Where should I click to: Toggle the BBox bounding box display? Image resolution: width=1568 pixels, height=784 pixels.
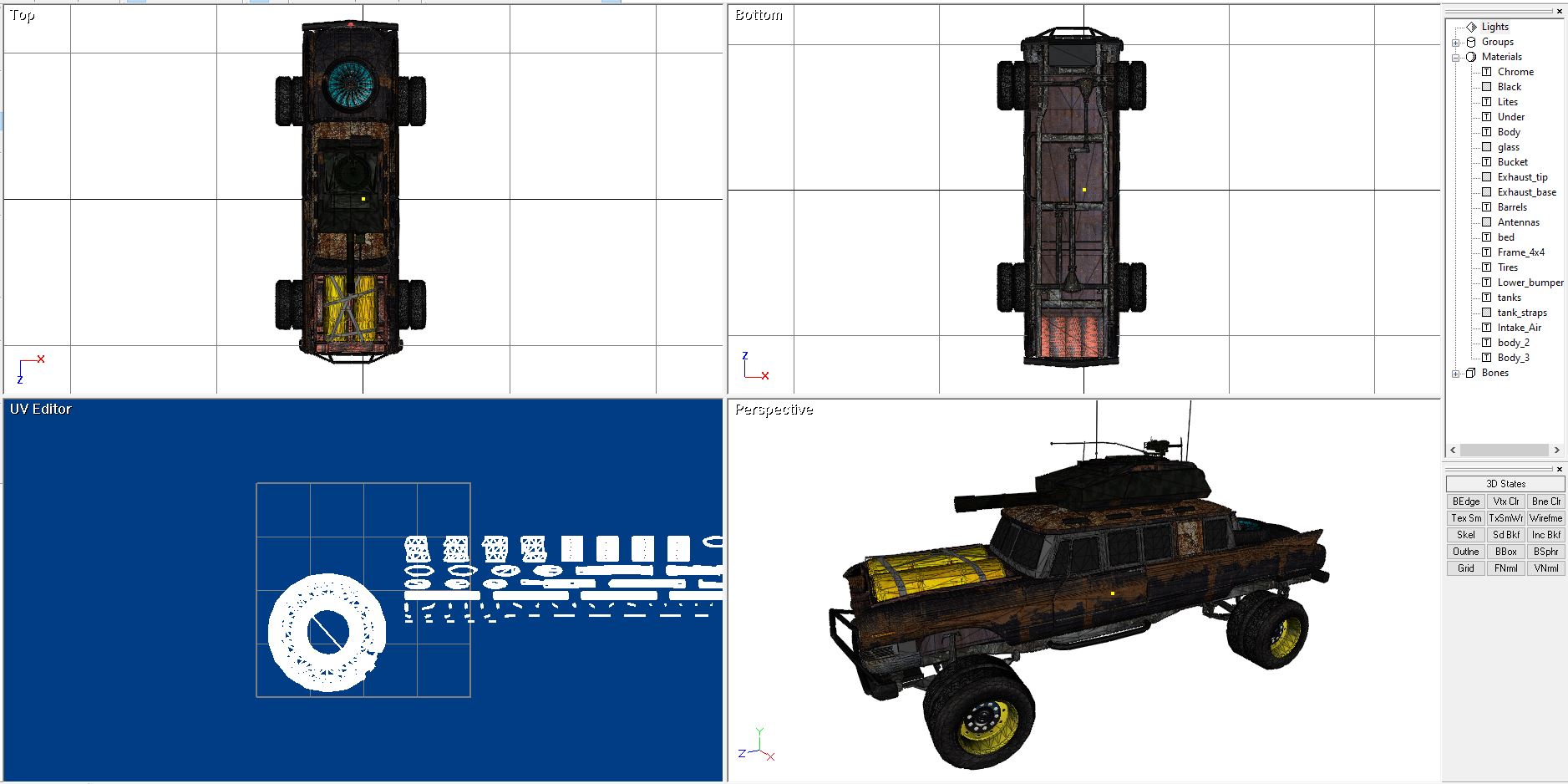click(1505, 552)
